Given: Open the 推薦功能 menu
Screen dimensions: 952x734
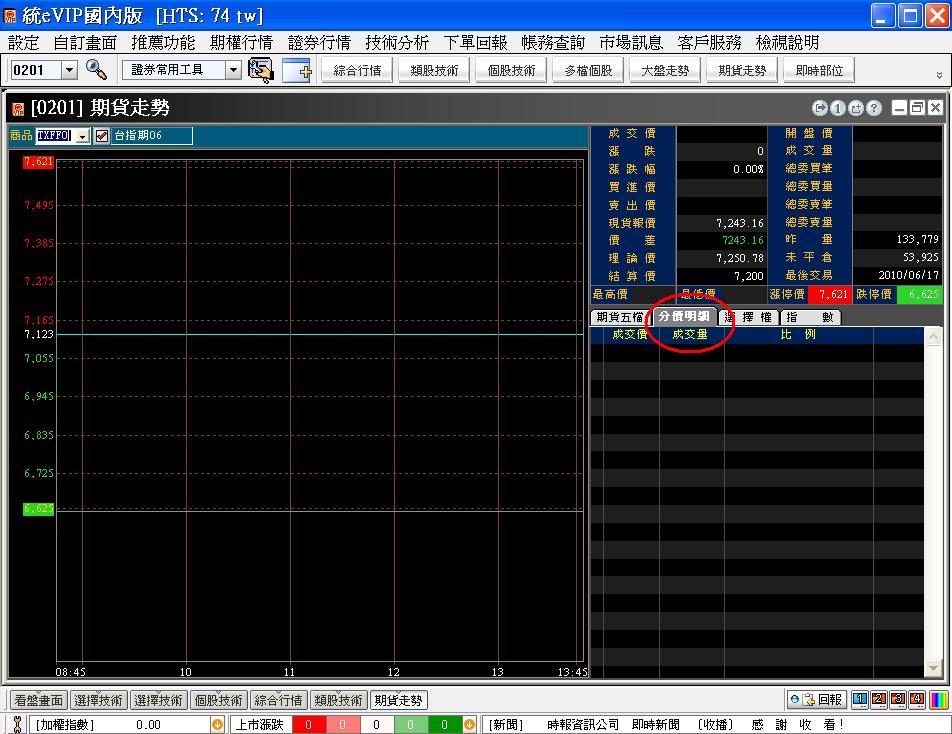Looking at the screenshot, I should click(x=163, y=42).
